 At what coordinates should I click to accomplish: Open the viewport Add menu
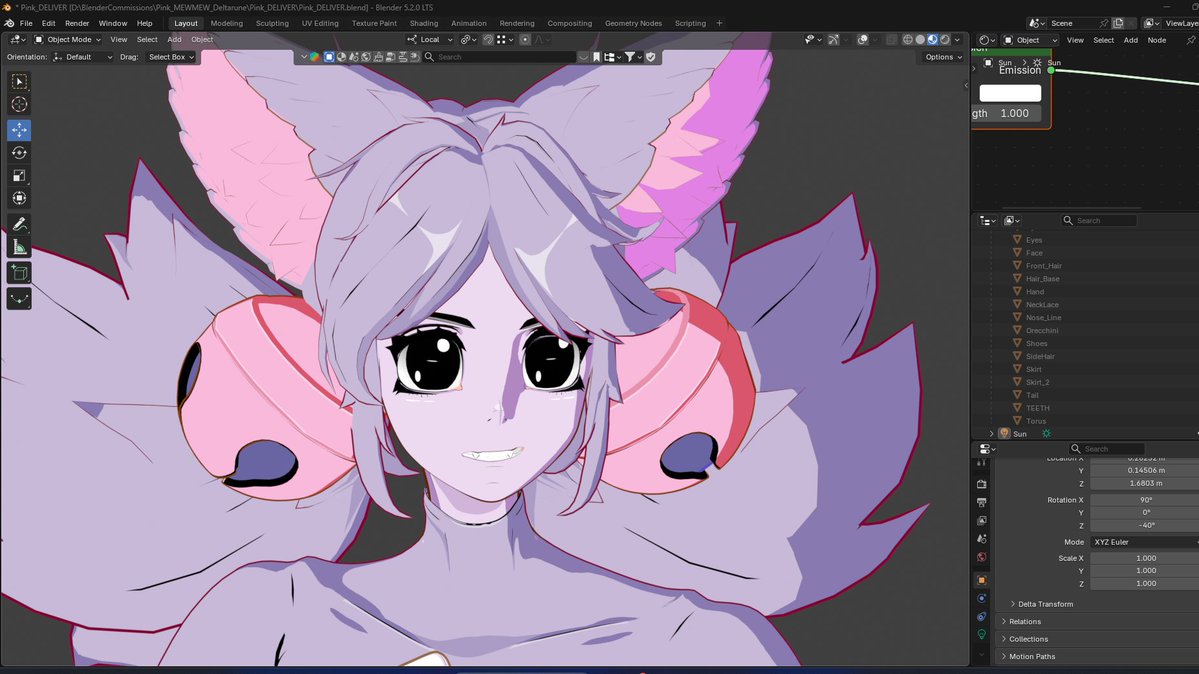click(x=174, y=40)
